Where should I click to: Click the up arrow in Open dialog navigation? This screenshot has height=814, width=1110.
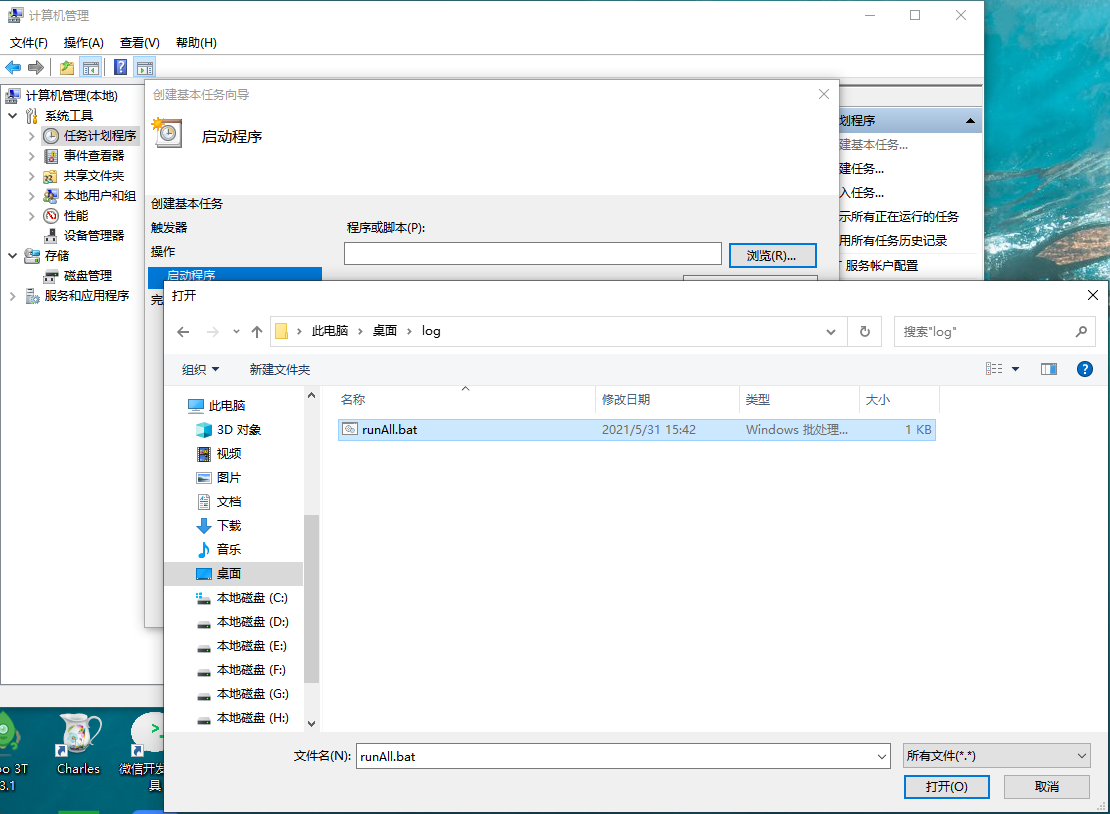(257, 331)
